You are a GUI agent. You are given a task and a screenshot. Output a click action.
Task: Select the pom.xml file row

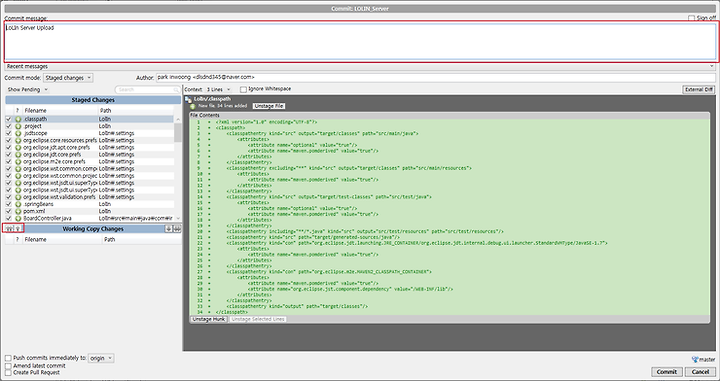coord(90,211)
